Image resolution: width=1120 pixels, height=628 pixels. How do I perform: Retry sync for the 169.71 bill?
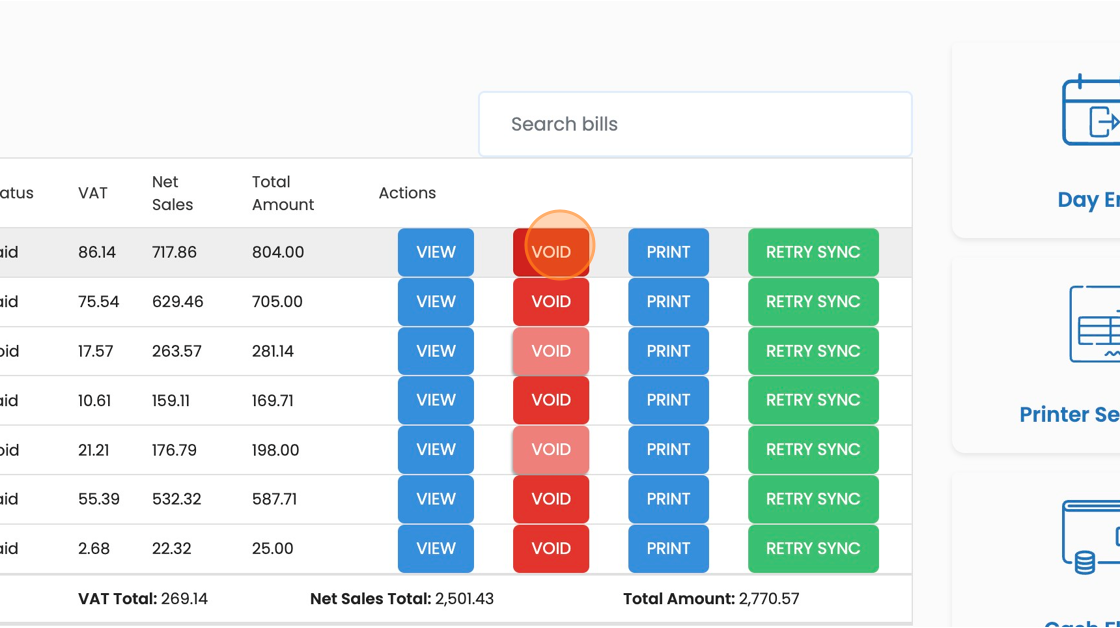813,400
